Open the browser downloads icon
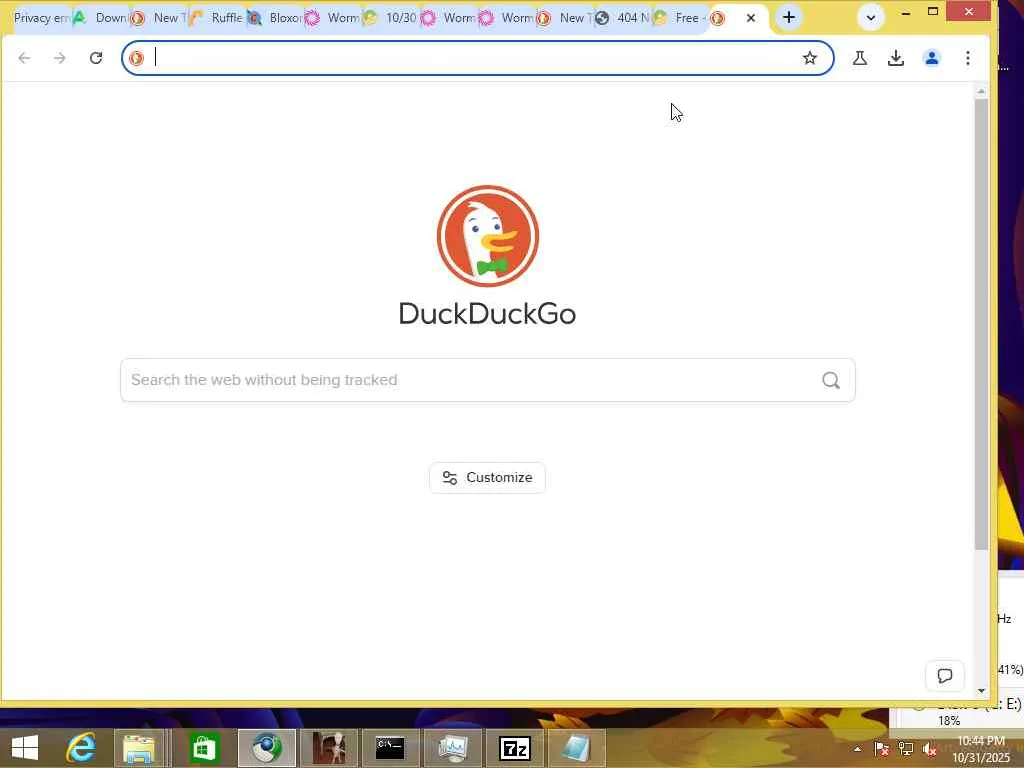This screenshot has width=1024, height=768. pos(896,58)
